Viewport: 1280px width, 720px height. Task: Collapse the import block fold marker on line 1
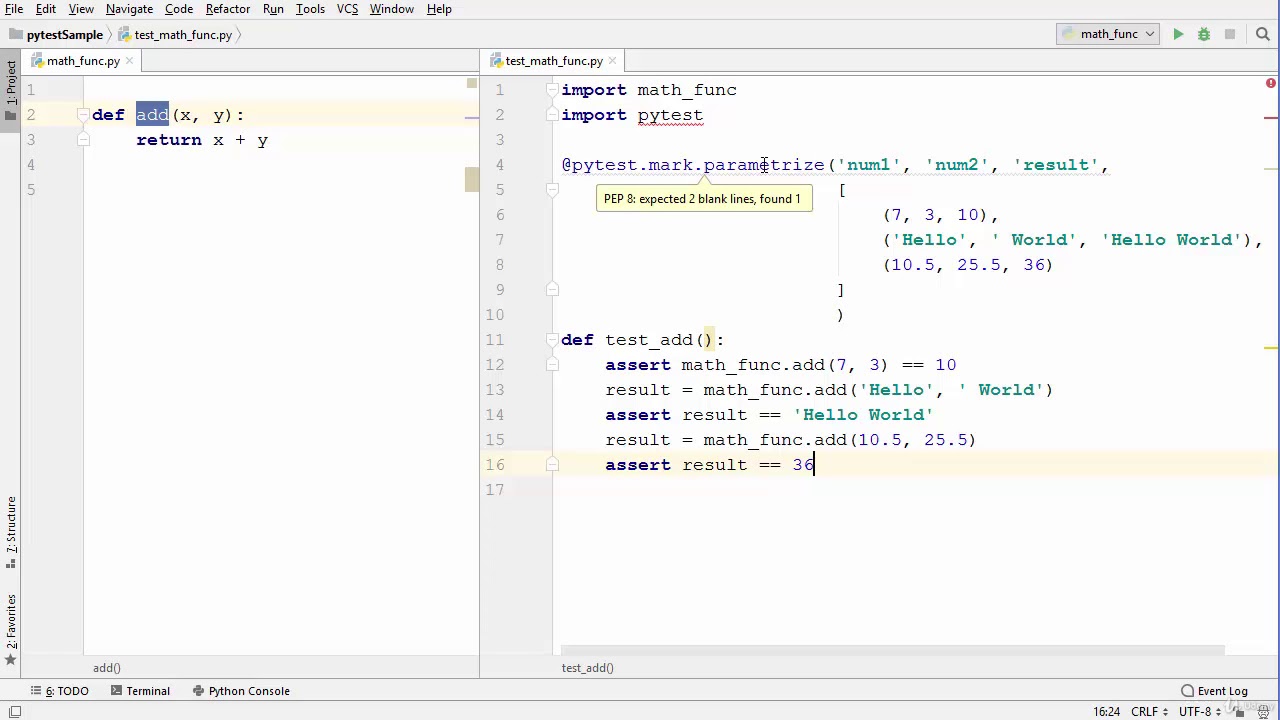pos(552,90)
